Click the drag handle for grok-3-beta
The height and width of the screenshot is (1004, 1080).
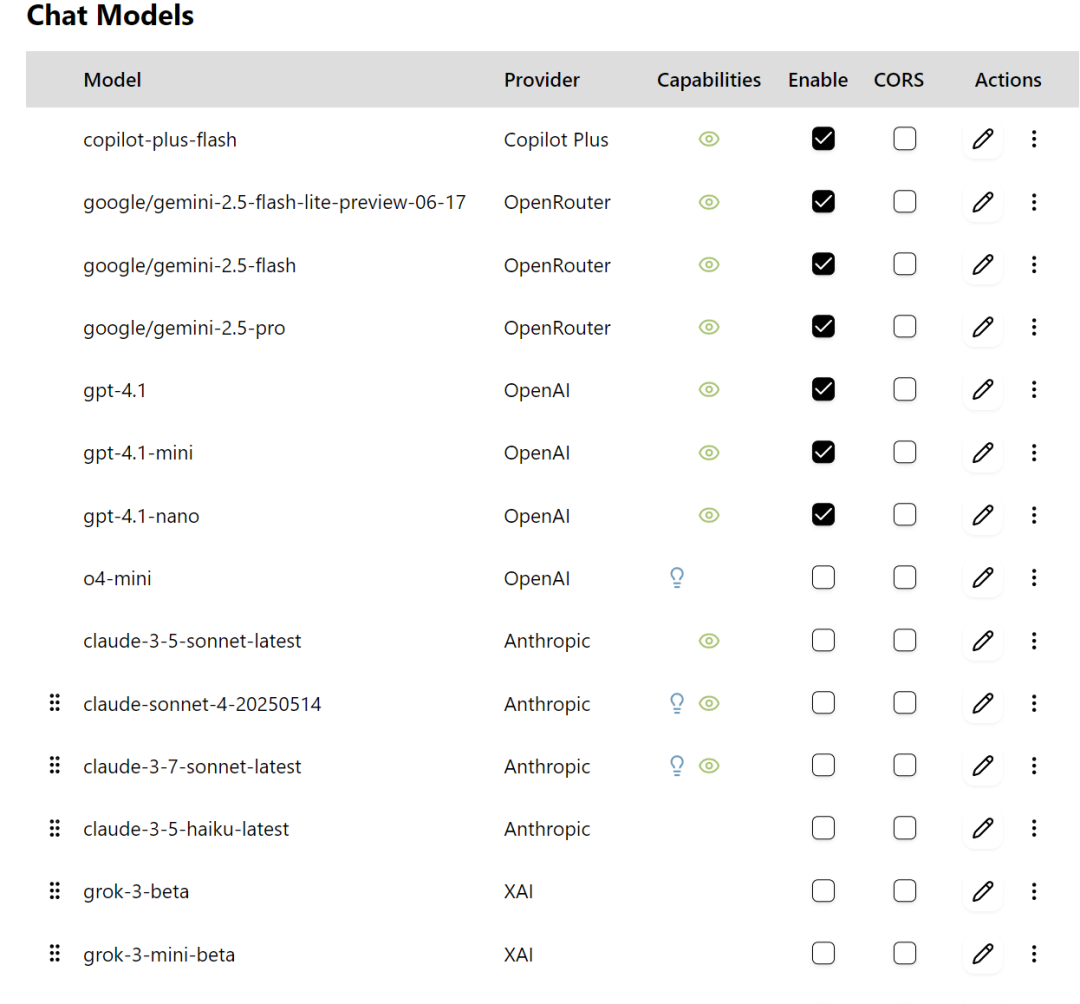click(x=55, y=891)
